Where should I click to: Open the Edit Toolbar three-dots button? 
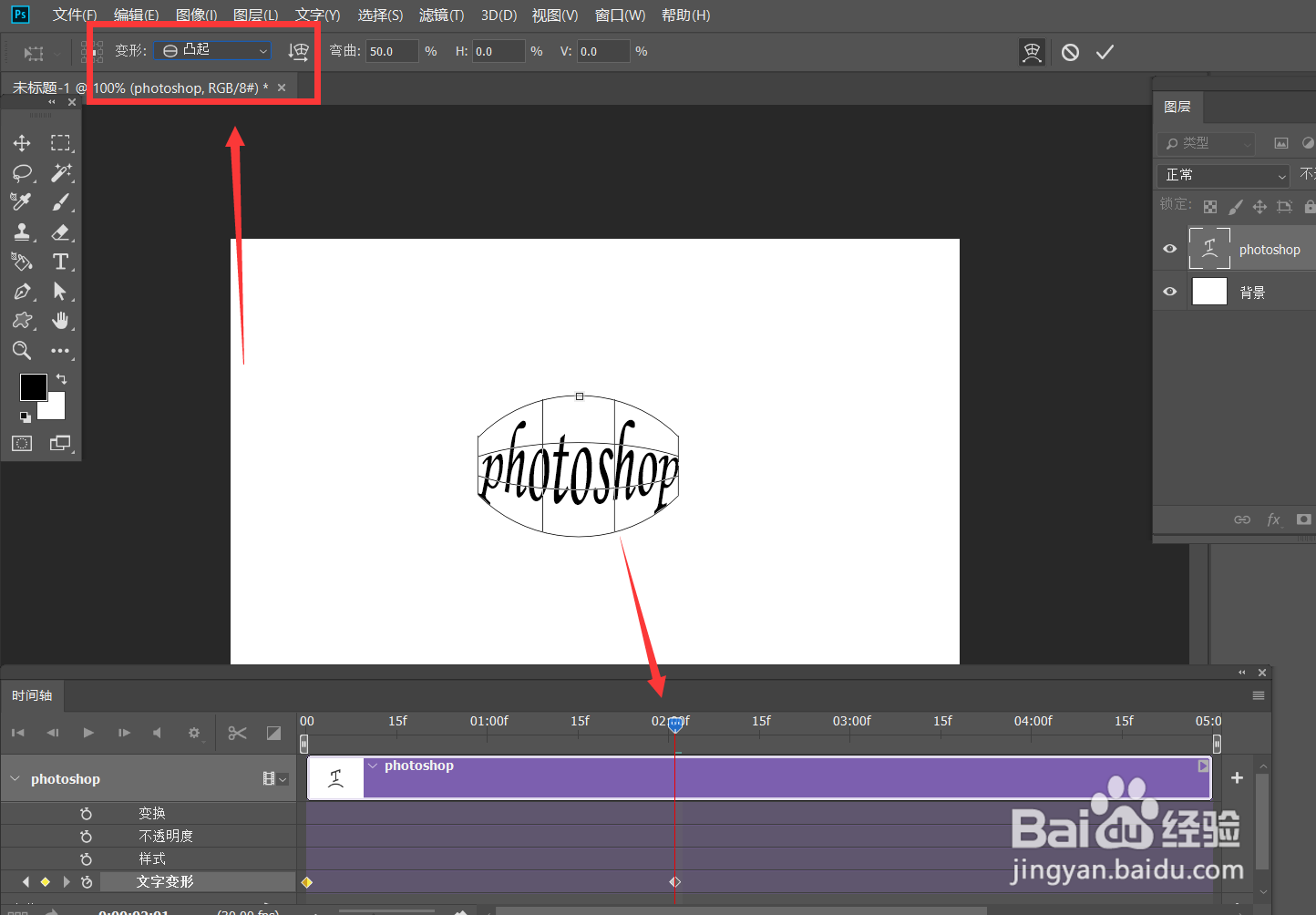[60, 350]
